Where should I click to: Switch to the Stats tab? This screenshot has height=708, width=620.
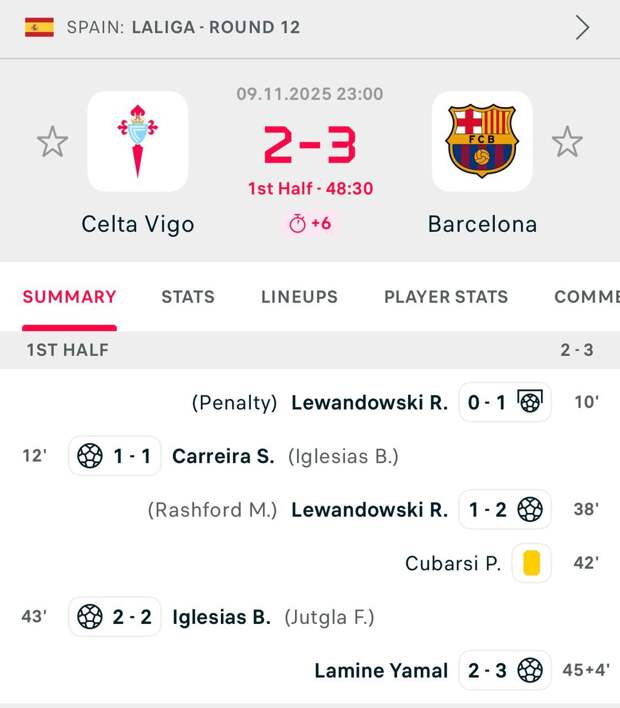(x=188, y=297)
